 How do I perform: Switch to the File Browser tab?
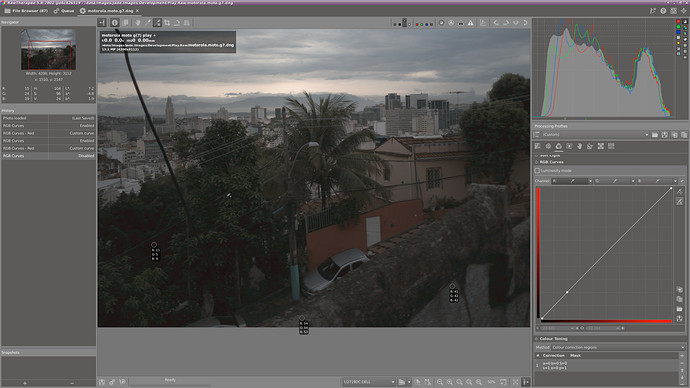(26, 11)
